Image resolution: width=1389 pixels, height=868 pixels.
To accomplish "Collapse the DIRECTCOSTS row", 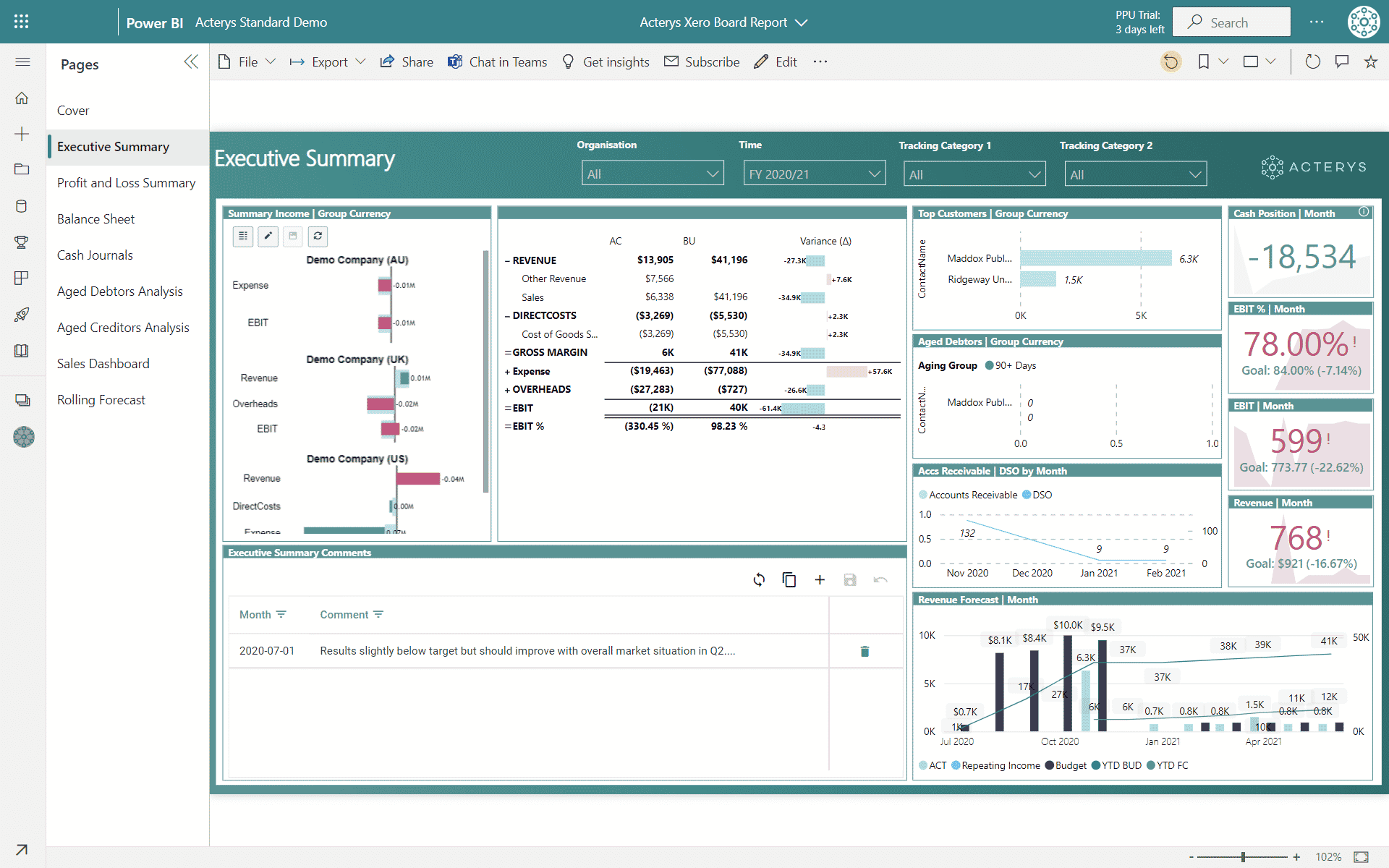I will tap(507, 315).
